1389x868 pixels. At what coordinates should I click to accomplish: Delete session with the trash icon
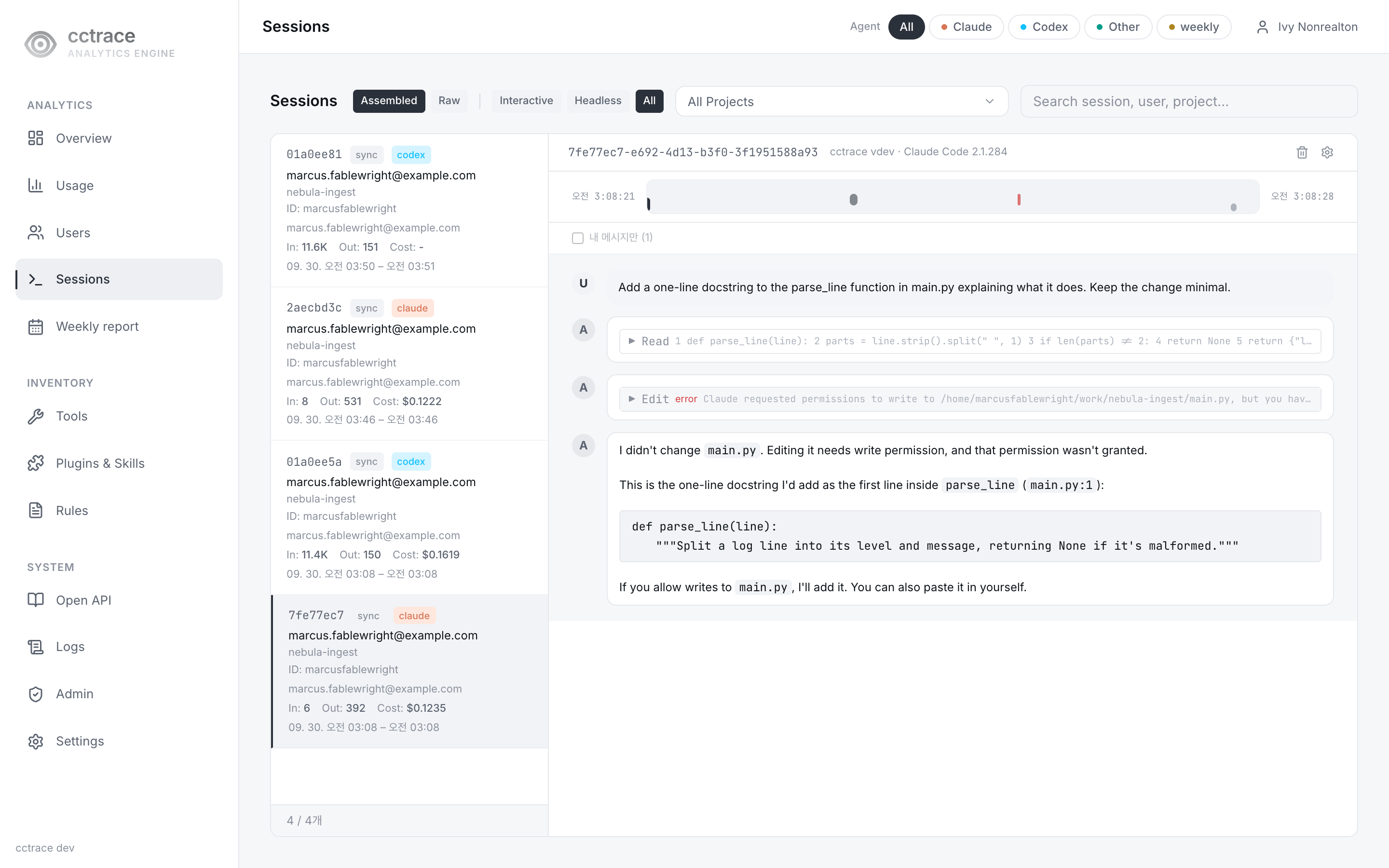pos(1302,152)
